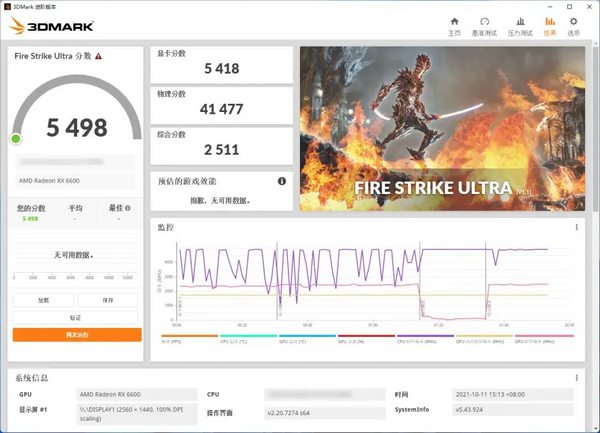Open the 系统信息 panel three-dot menu
600x433 pixels.
coord(576,377)
